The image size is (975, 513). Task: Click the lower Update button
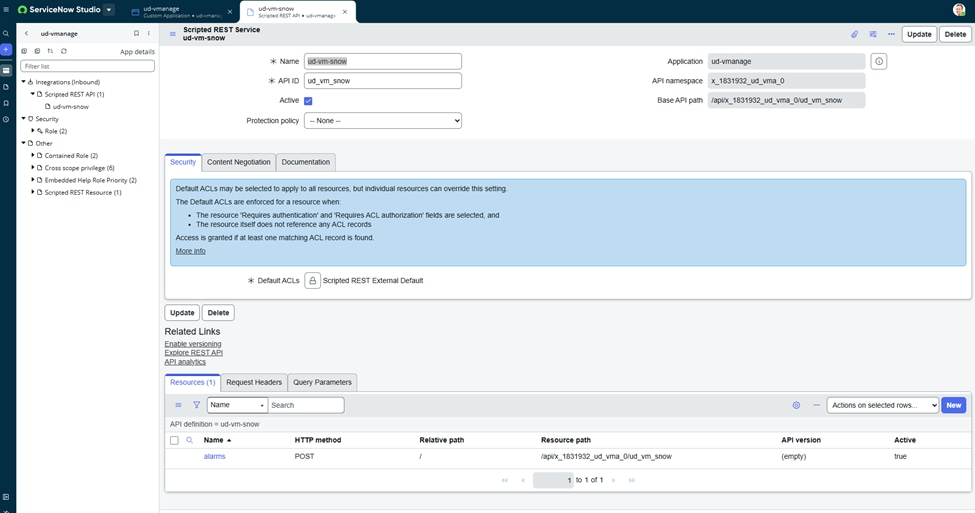[182, 313]
